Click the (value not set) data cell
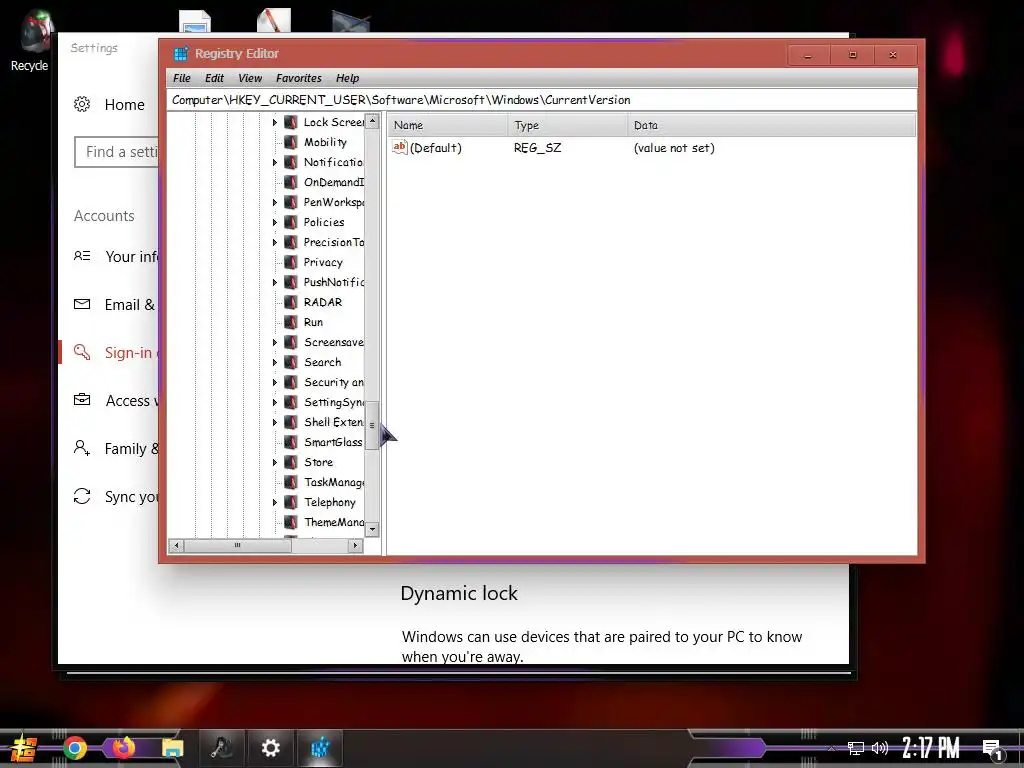 pos(674,148)
